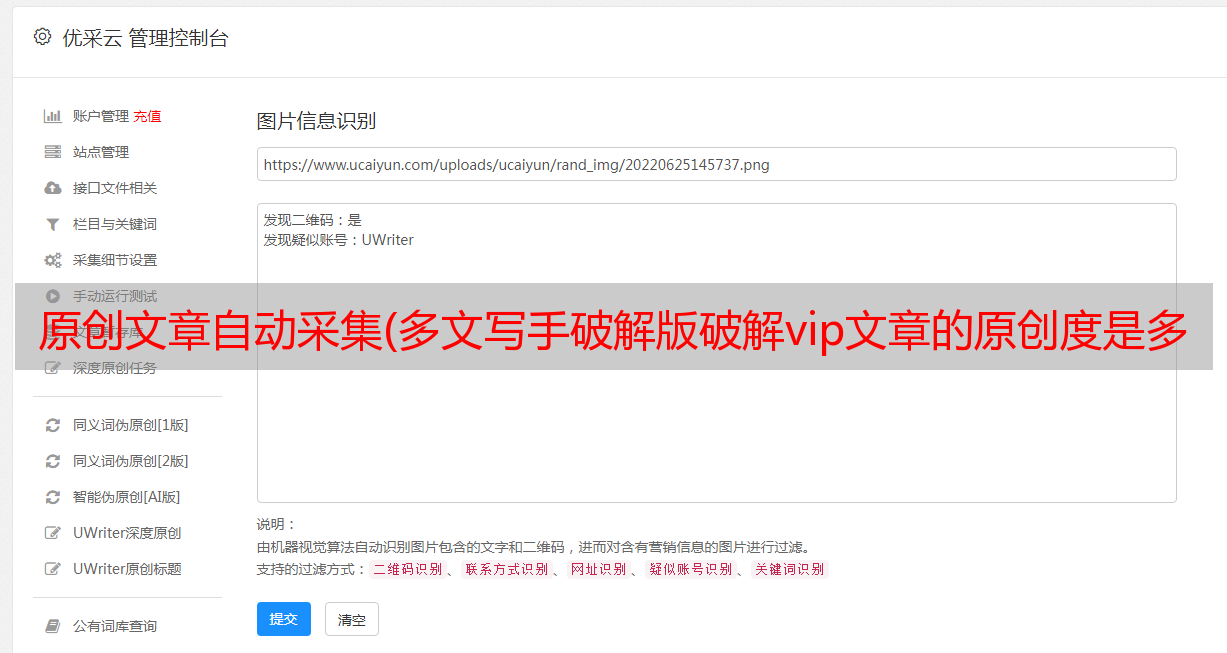Clear the form with 清空 button
This screenshot has height=653, width=1227.
point(352,619)
